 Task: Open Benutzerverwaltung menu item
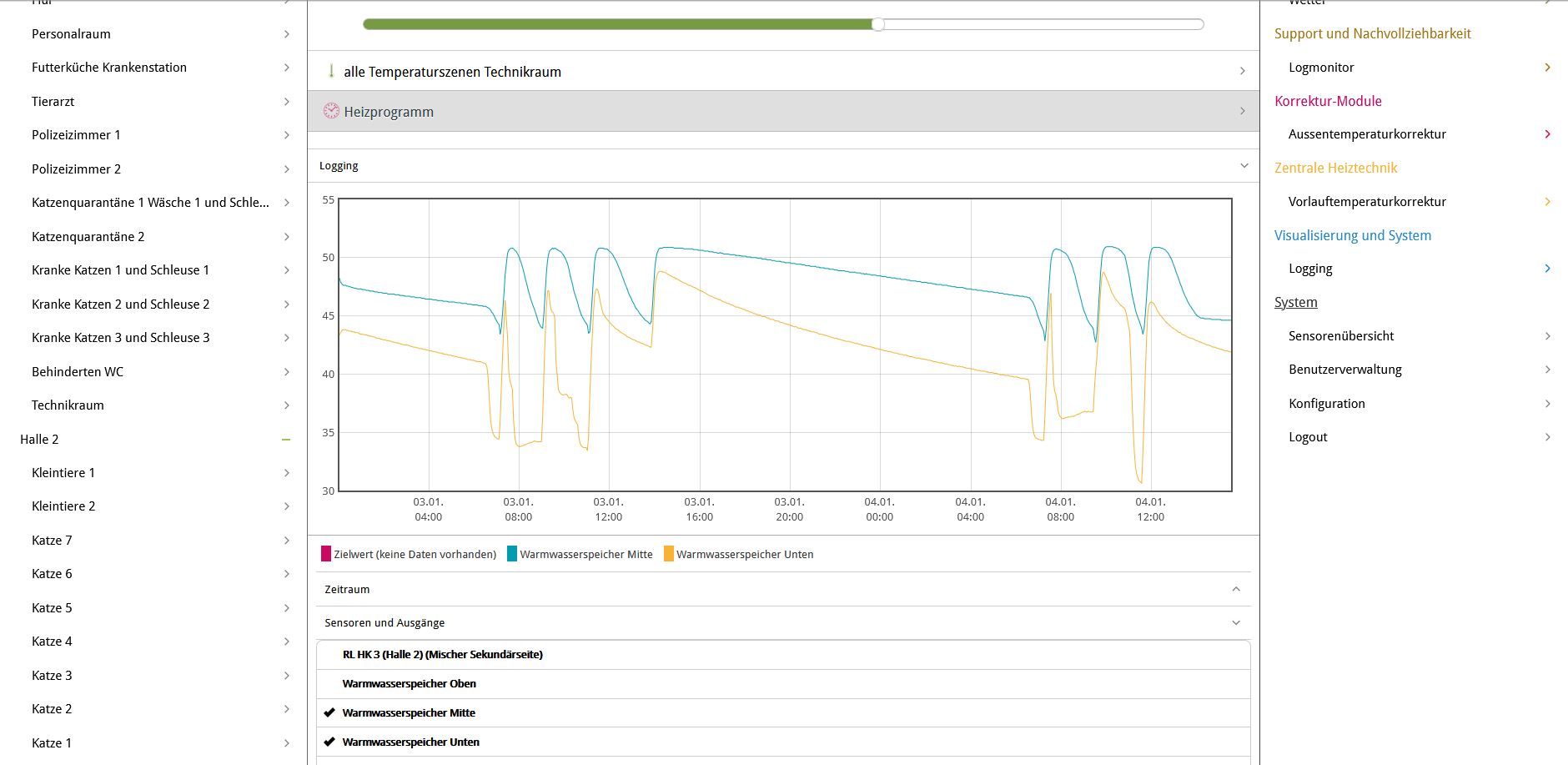coord(1344,369)
